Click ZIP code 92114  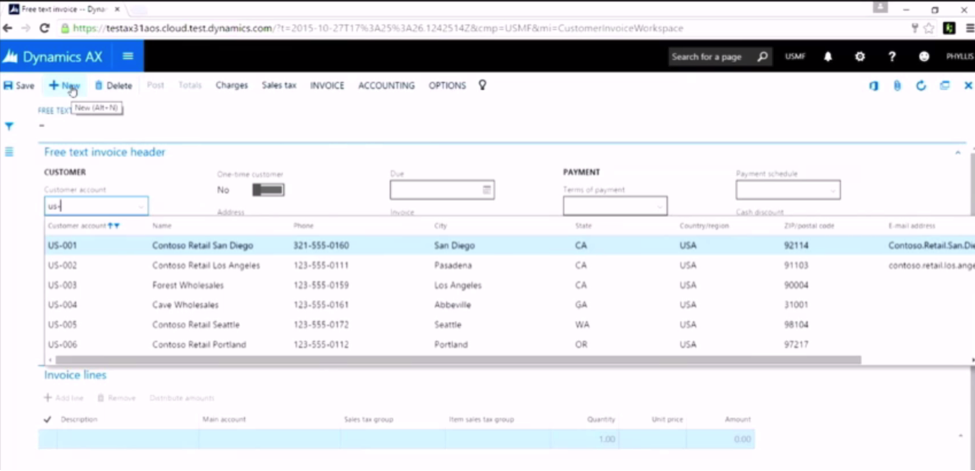coord(796,246)
